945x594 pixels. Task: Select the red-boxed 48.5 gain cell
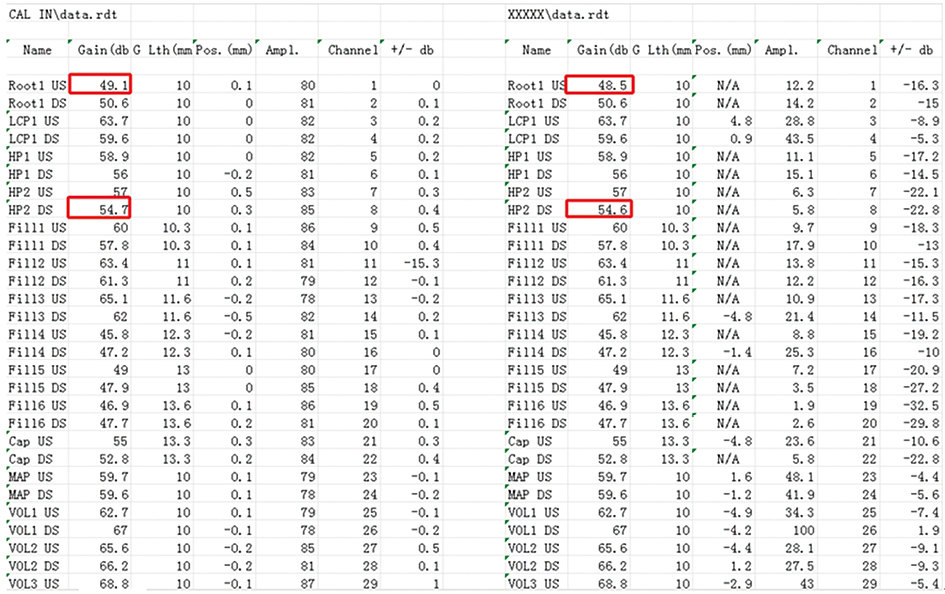pos(598,86)
